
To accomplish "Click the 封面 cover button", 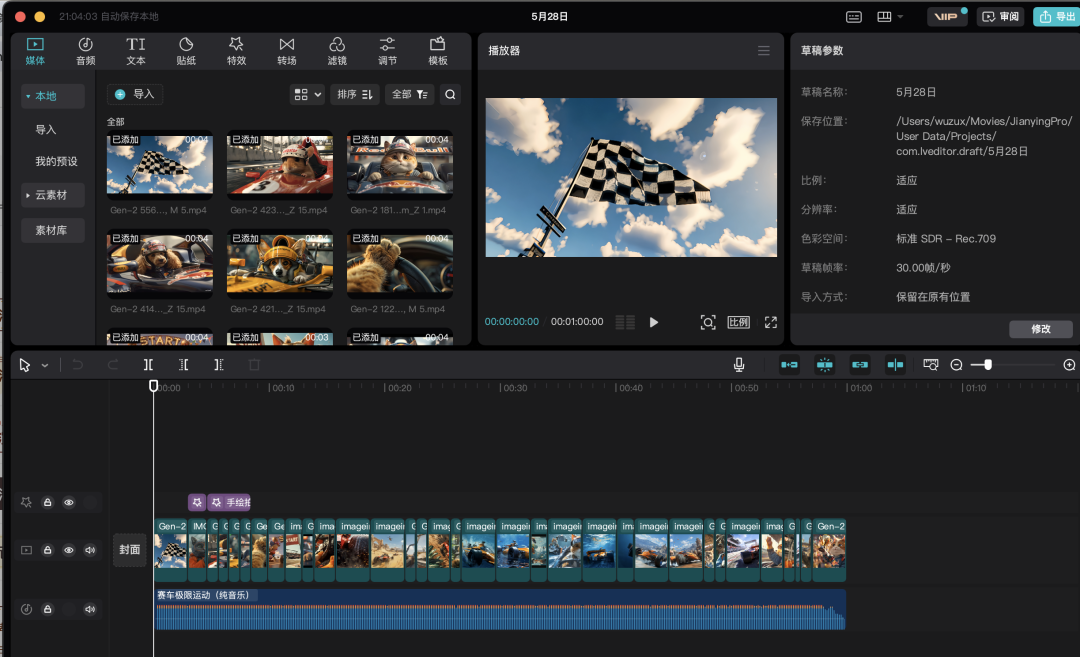I will [129, 550].
